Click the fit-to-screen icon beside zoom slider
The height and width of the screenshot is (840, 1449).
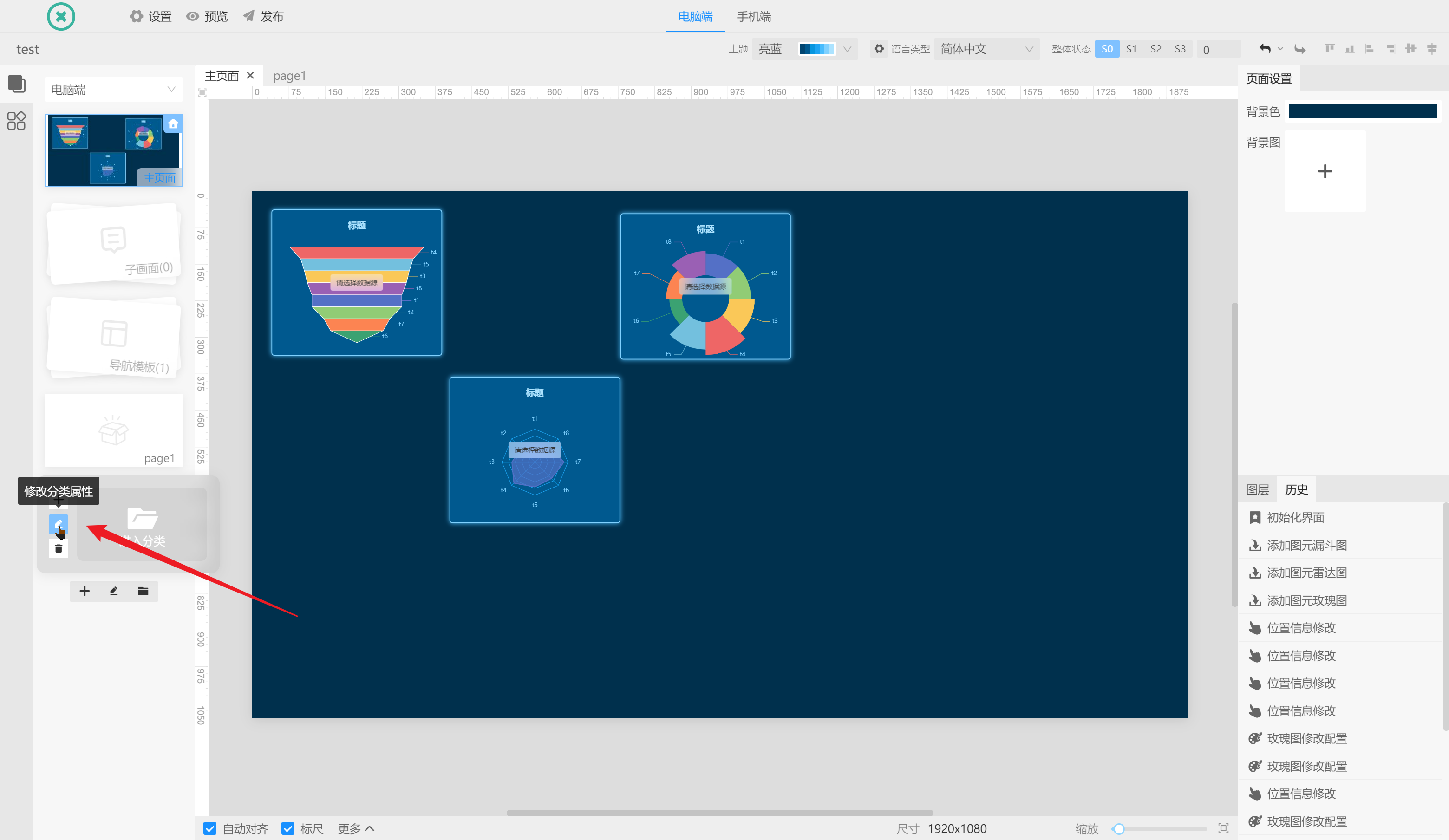1223,828
